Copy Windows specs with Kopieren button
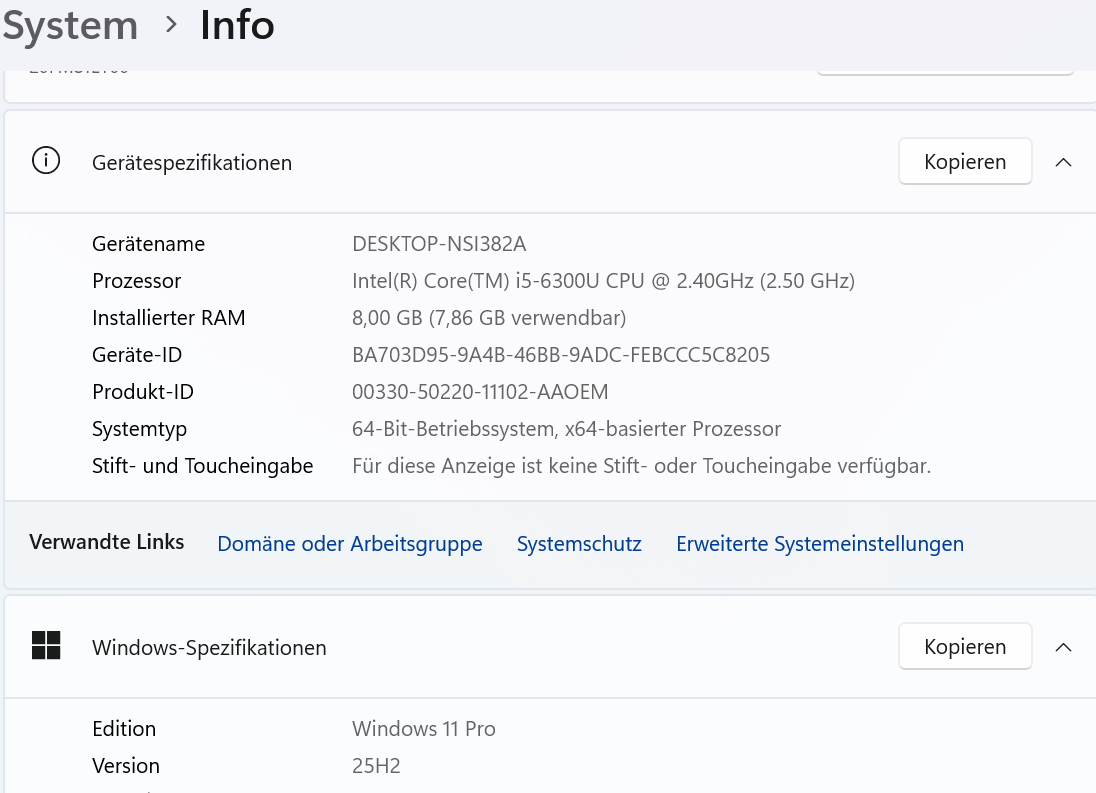Viewport: 1096px width, 793px height. pyautogui.click(x=965, y=646)
